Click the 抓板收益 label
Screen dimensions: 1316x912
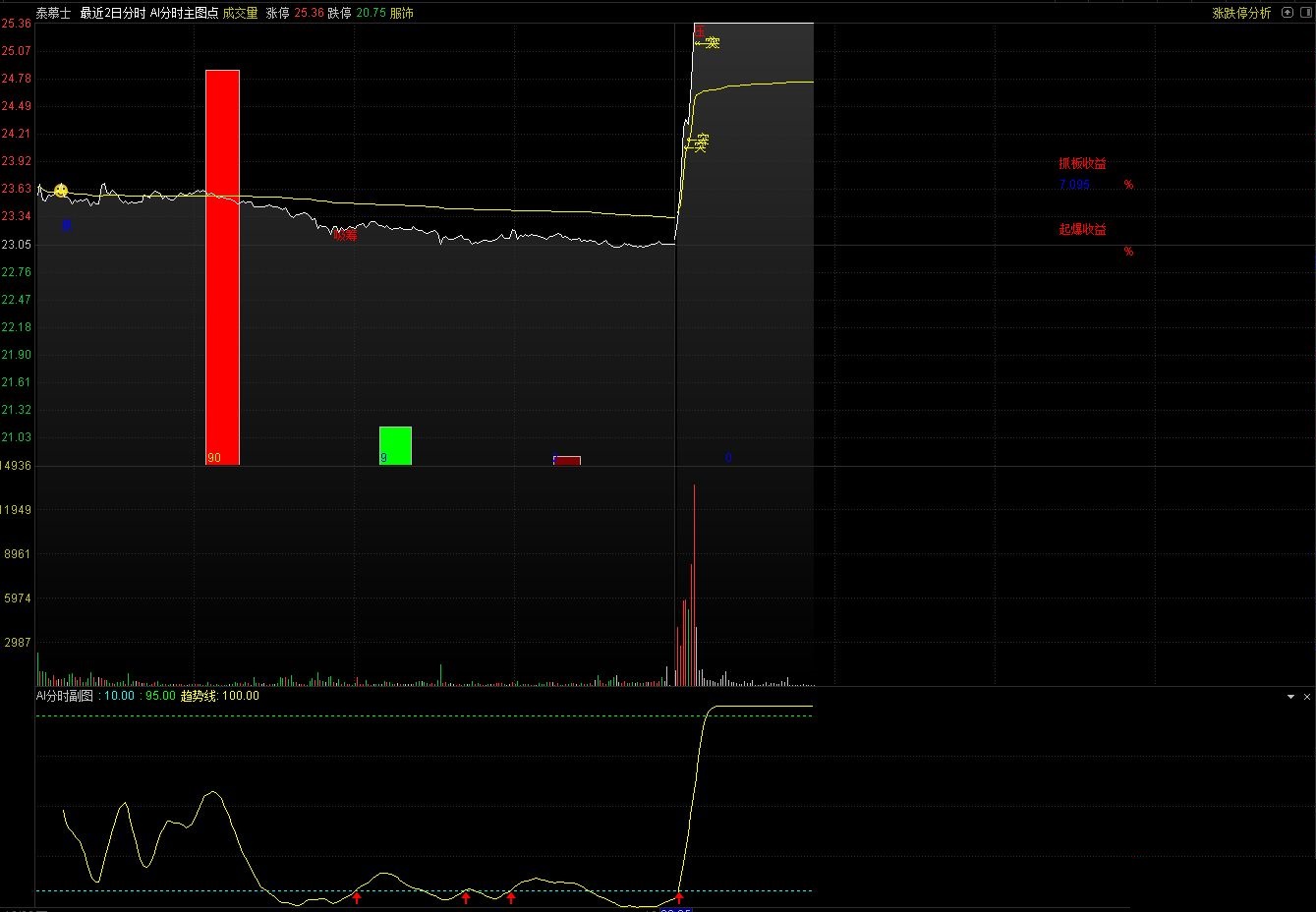1082,163
